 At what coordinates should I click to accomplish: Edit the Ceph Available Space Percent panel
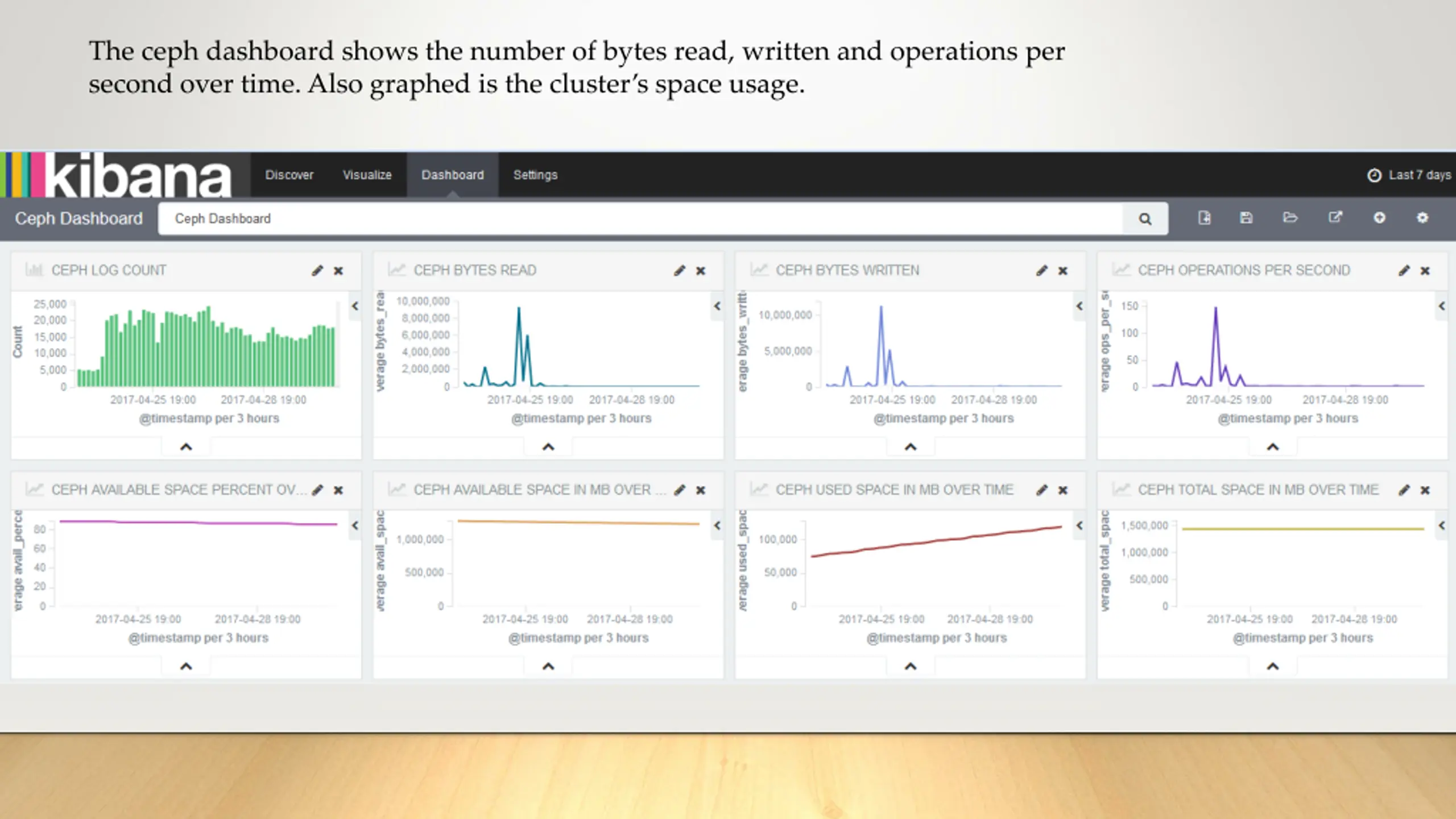[x=317, y=490]
